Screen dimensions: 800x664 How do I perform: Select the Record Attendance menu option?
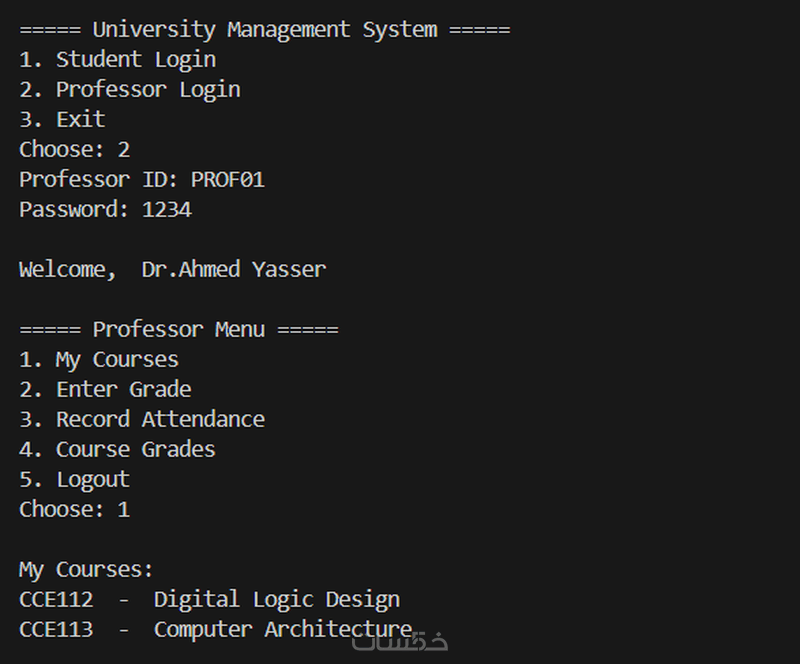tap(142, 420)
